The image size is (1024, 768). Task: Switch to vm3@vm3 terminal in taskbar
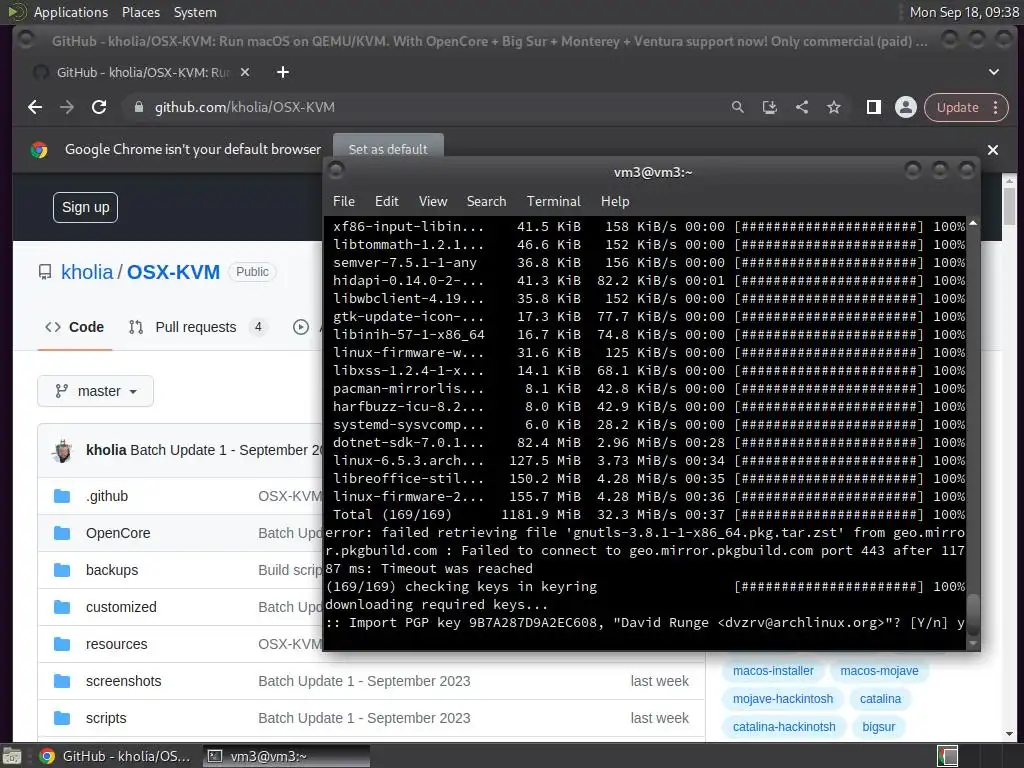(x=285, y=756)
